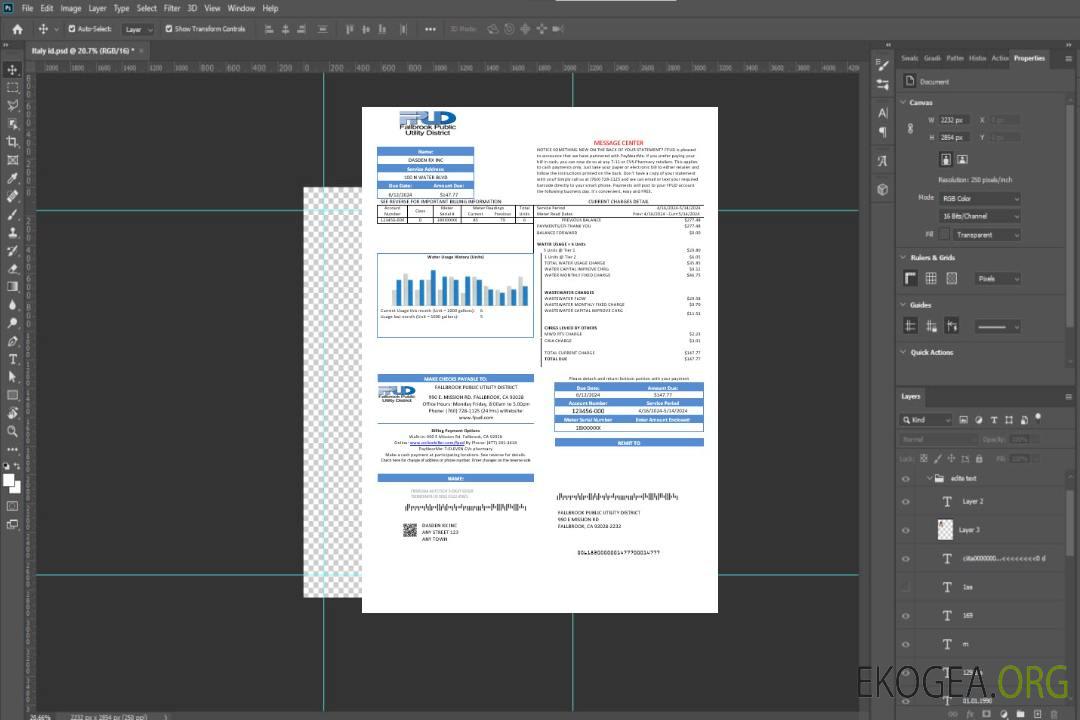Open the RGB Color mode dropdown
Screen dimensions: 1080x720
(979, 198)
